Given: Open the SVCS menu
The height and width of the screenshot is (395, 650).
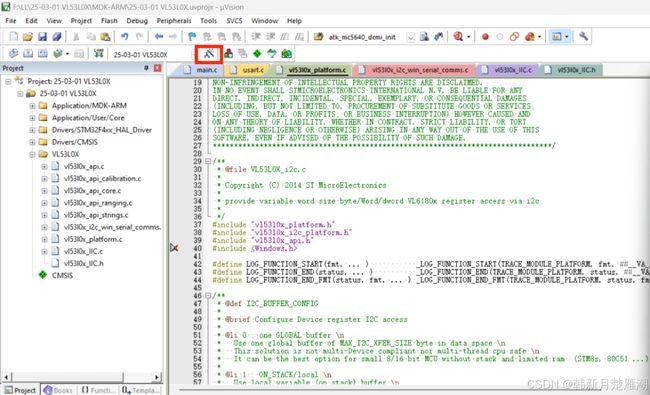Looking at the screenshot, I should [x=234, y=21].
